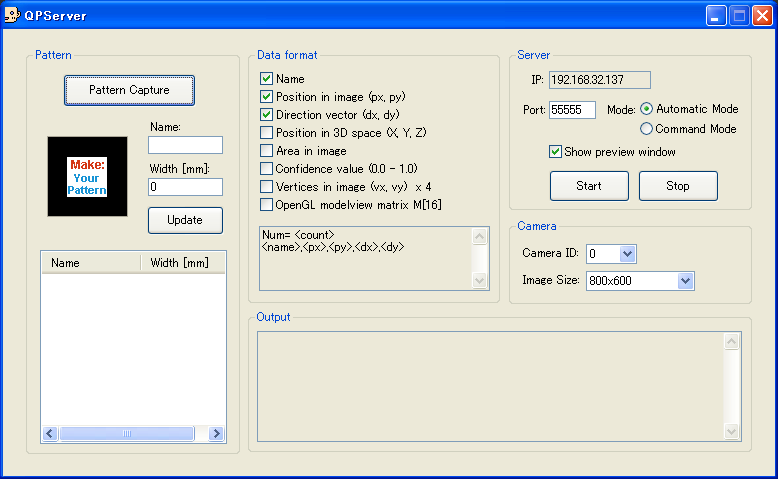Screen dimensions: 778x479
Task: Click Output box scroll up arrow
Action: click(x=731, y=342)
